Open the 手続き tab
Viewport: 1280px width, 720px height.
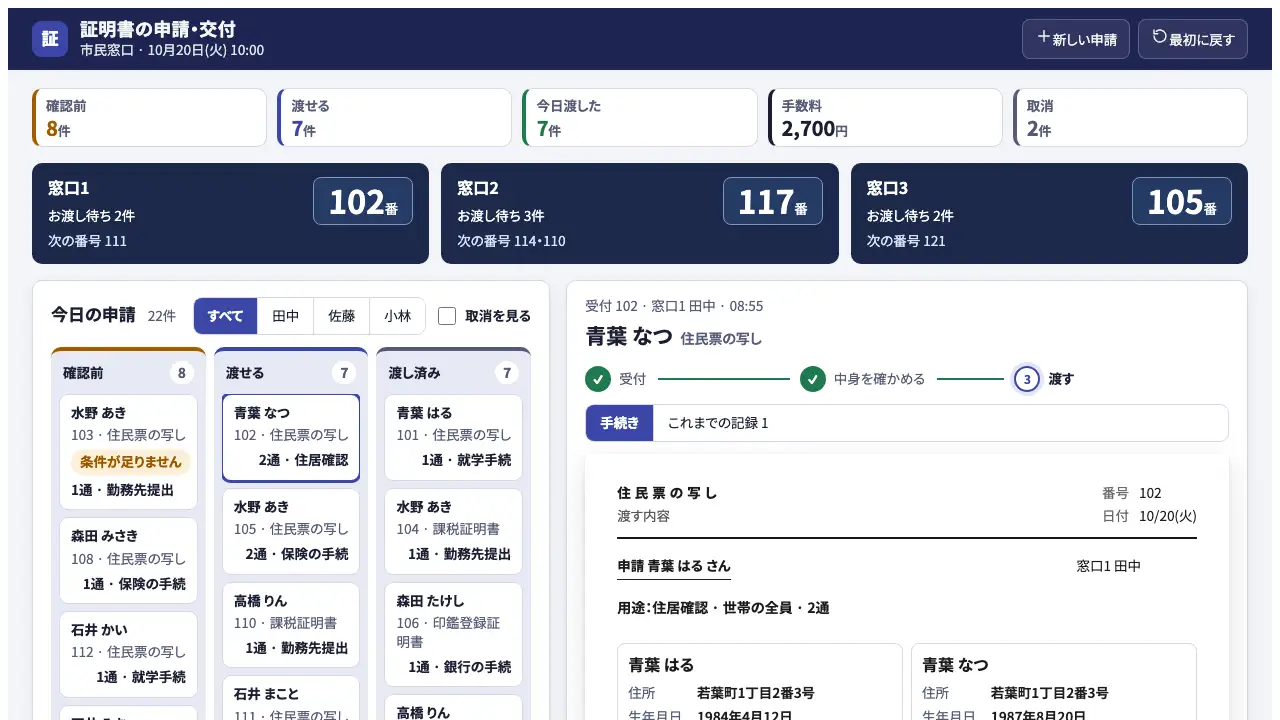click(x=619, y=423)
